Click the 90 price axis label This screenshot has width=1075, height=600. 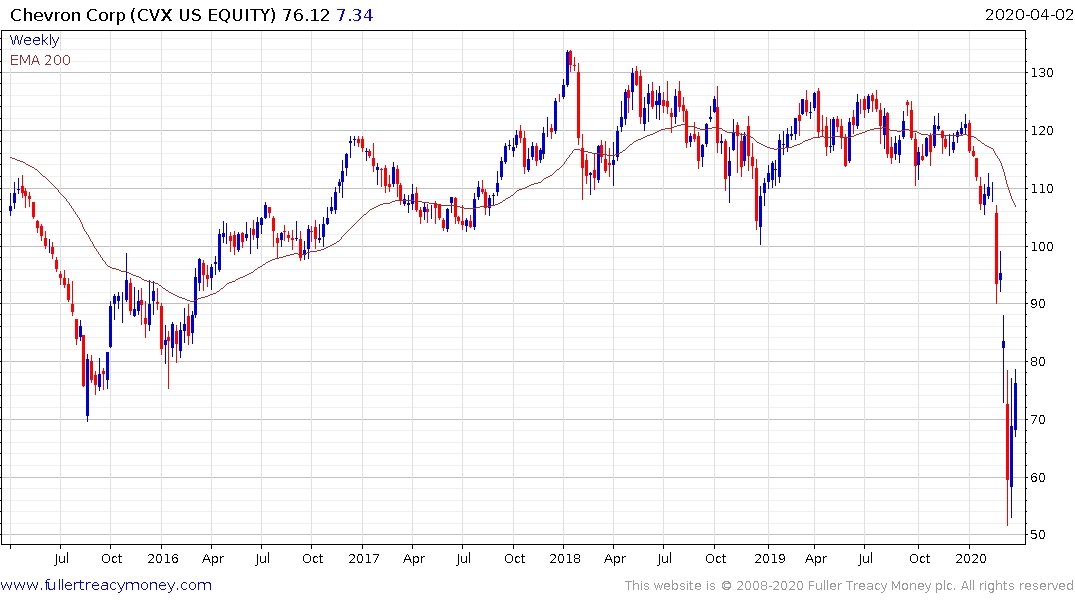coord(1038,304)
